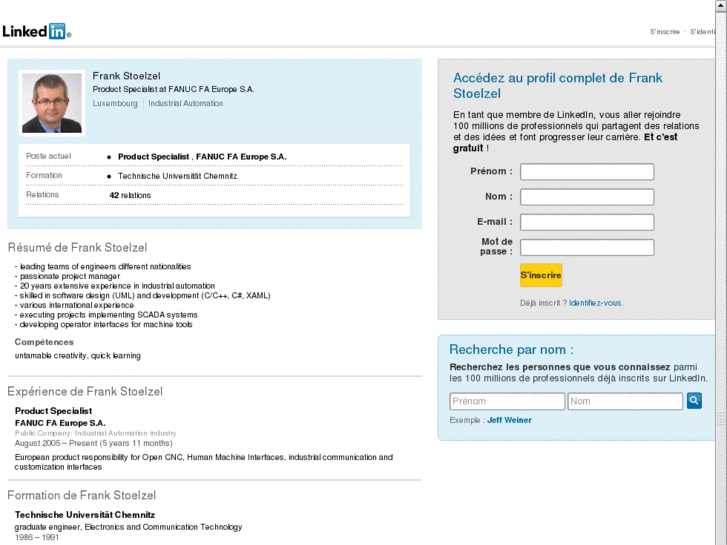Click the Expérience de Frank Stoelzel heading
727x545 pixels.
(x=85, y=391)
